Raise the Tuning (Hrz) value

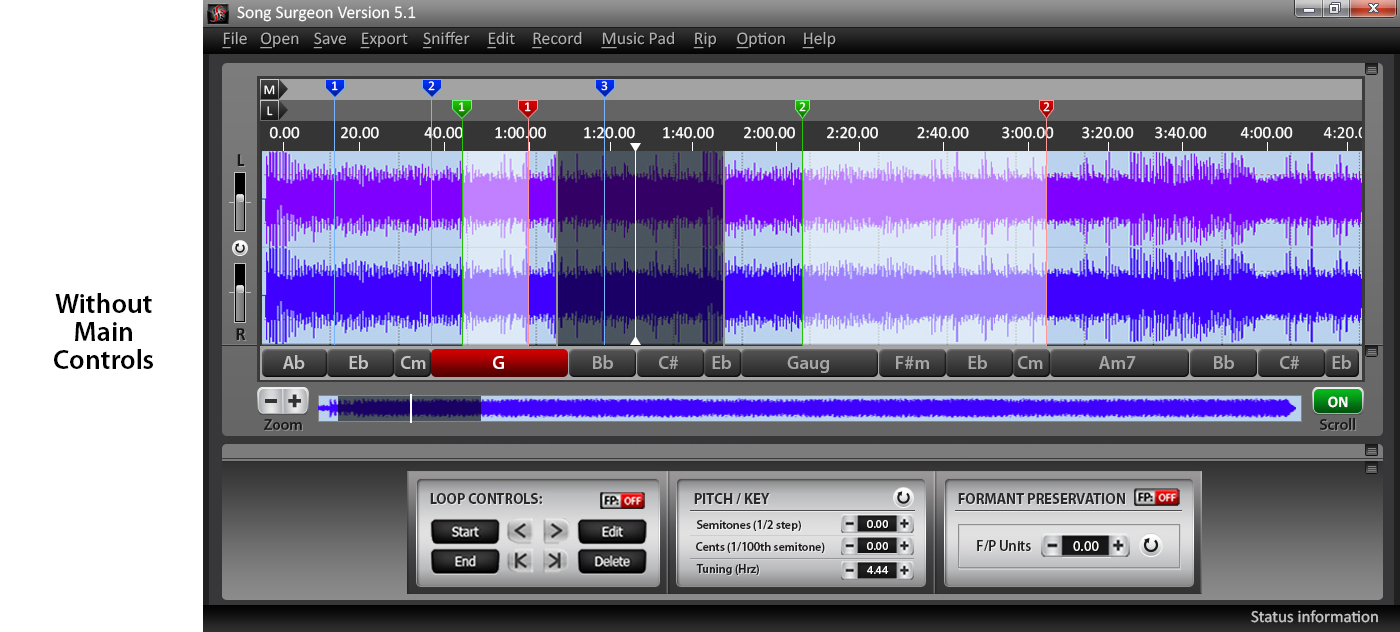[904, 570]
